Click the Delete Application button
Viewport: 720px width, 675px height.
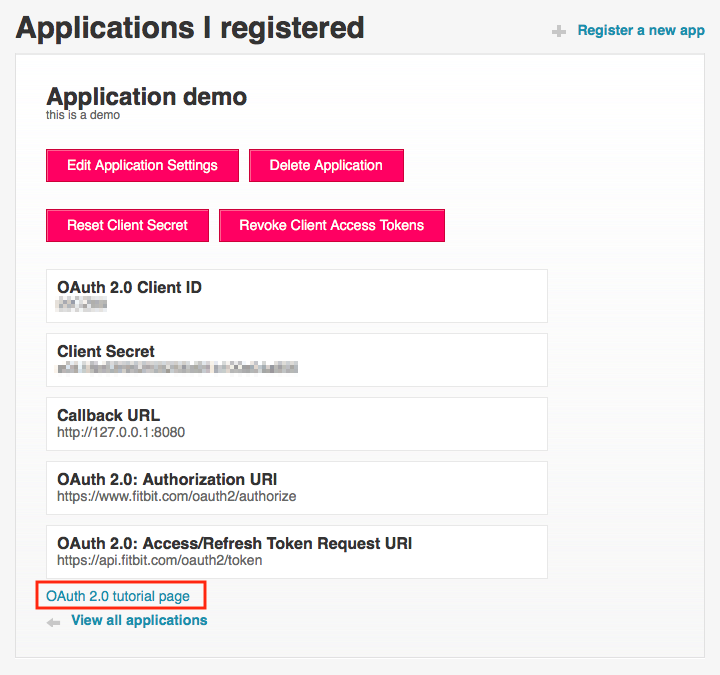click(x=326, y=165)
